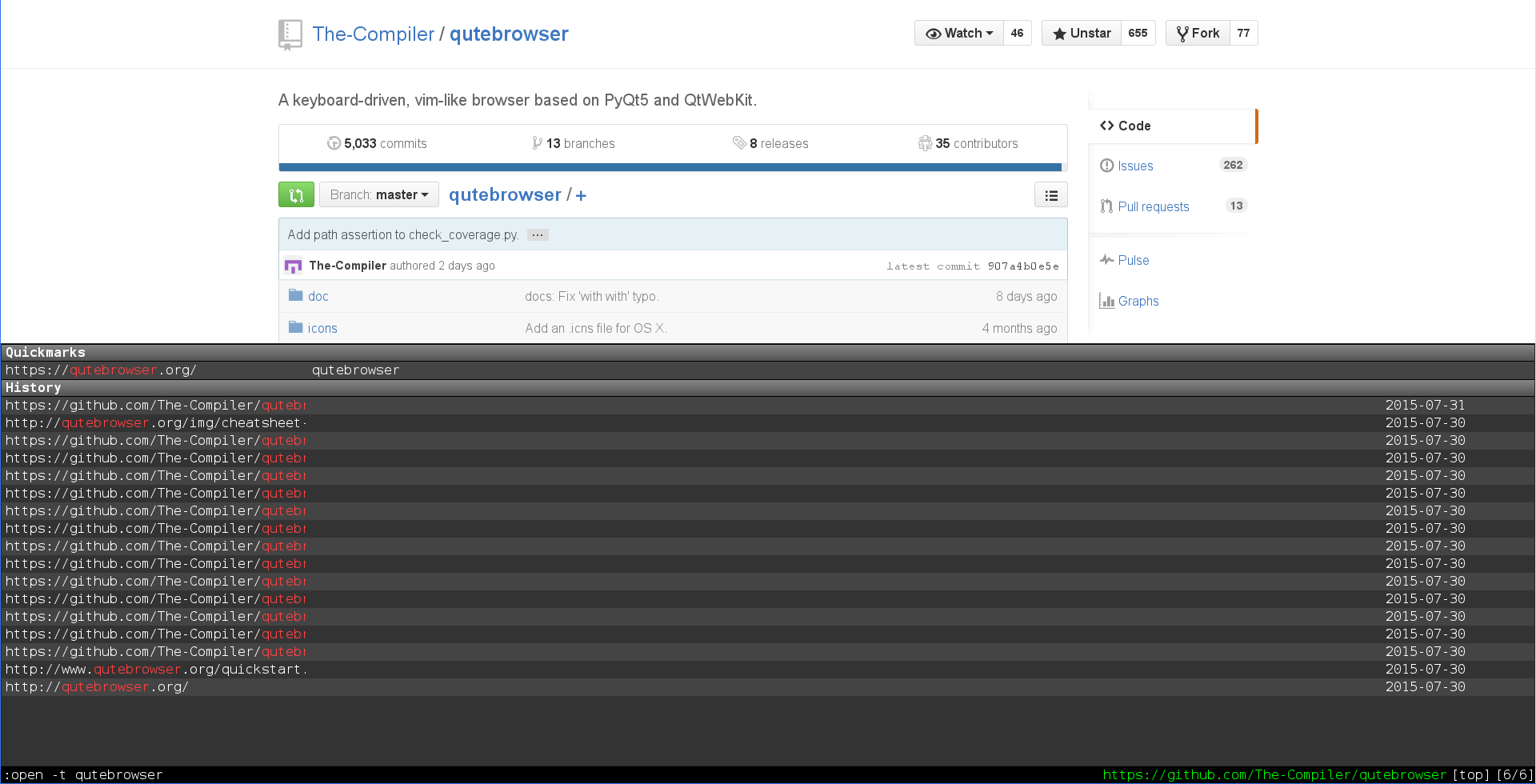The width and height of the screenshot is (1536, 784).
Task: Click the file list view icon
Action: coord(1050,194)
